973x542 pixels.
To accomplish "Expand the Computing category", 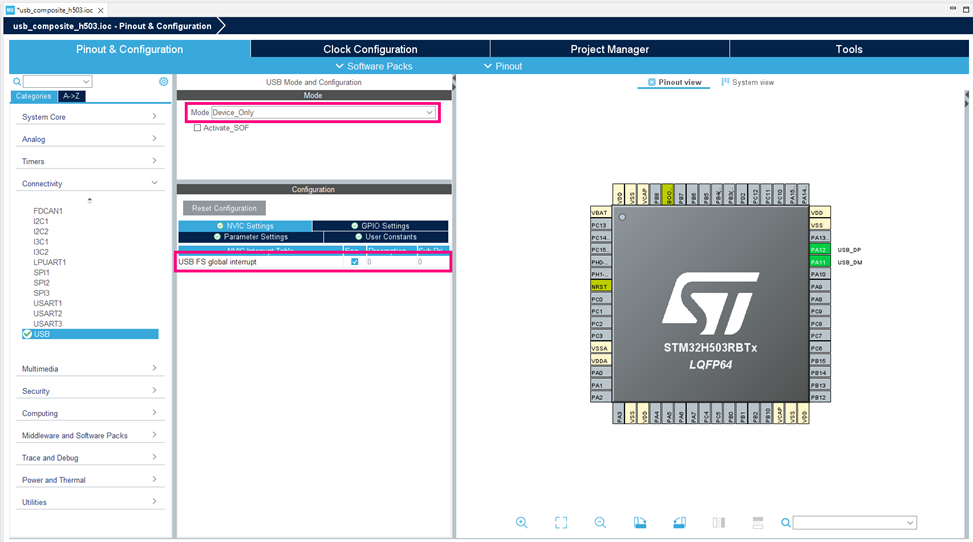I will [x=90, y=413].
